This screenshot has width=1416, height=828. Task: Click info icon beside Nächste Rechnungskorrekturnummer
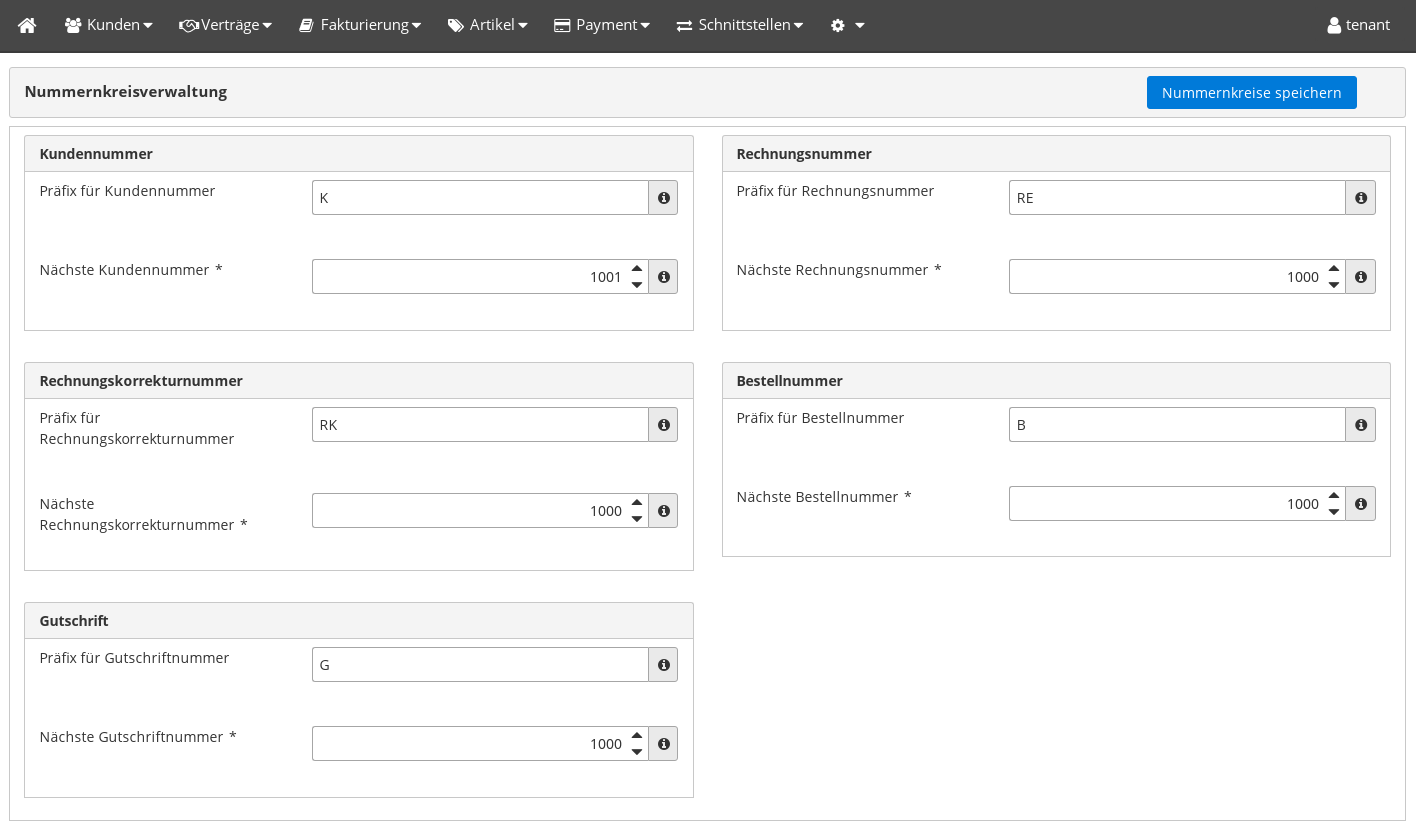coord(663,511)
